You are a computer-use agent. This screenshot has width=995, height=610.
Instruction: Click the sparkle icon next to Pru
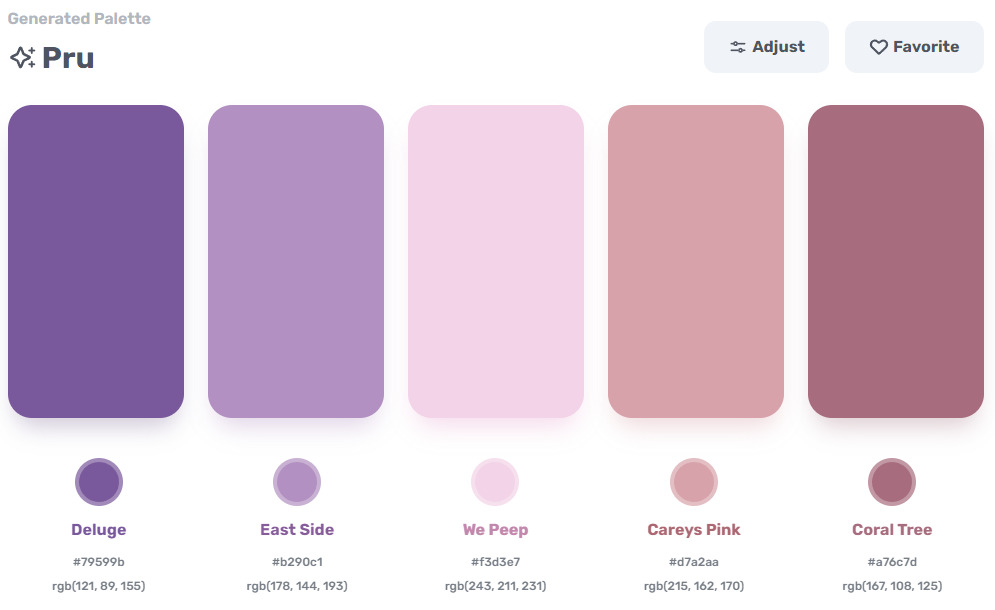(22, 57)
